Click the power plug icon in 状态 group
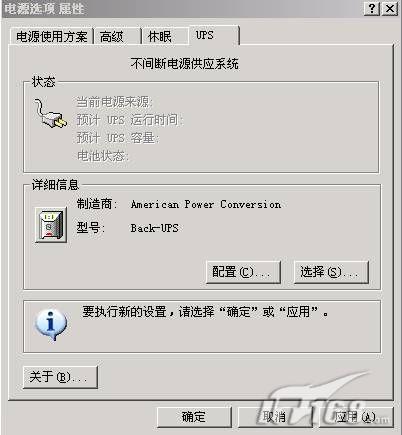This screenshot has width=402, height=435. coord(51,113)
